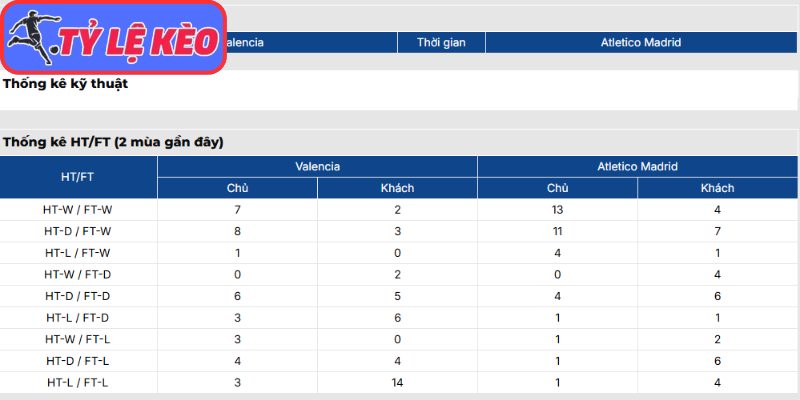Screen dimensions: 800x400
Task: Select the HT/FT column header
Action: click(x=79, y=177)
